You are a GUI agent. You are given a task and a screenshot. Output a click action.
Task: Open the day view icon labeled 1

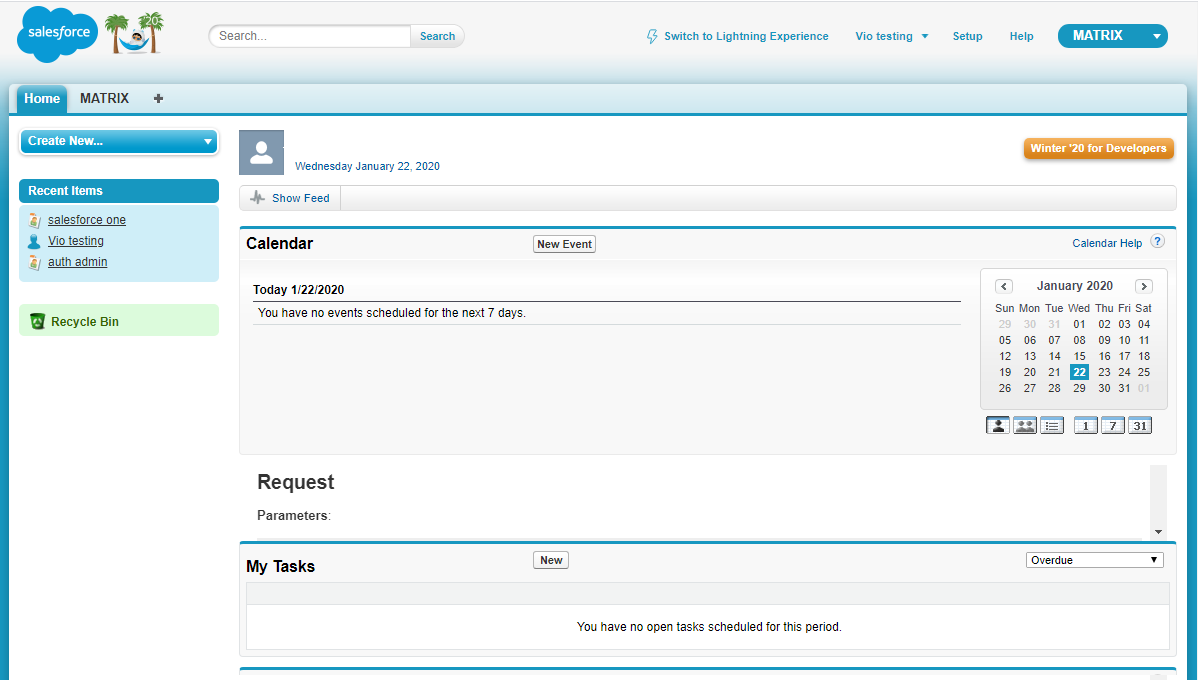tap(1086, 426)
